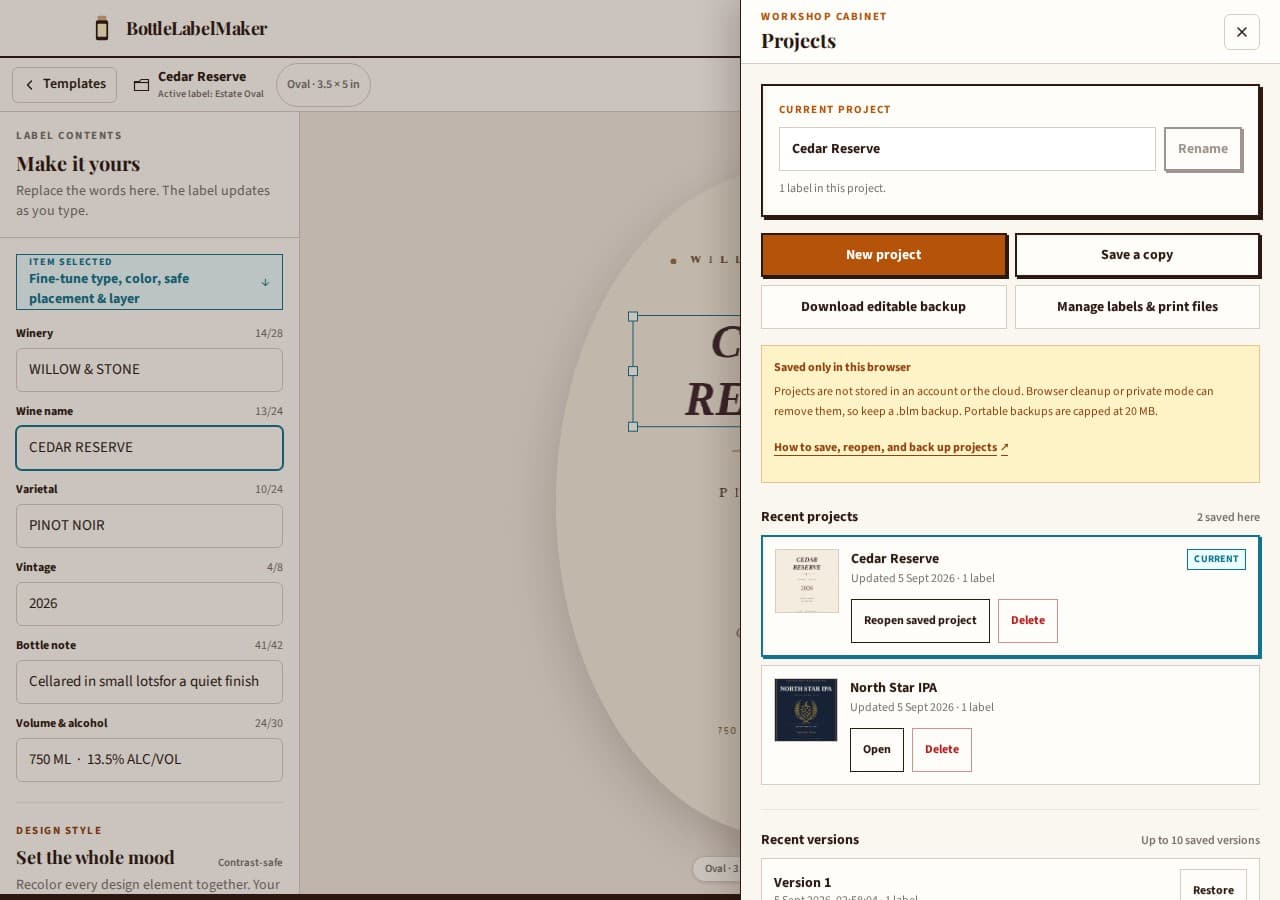
Task: Reopen saved project Cedar Reserve
Action: (x=920, y=621)
